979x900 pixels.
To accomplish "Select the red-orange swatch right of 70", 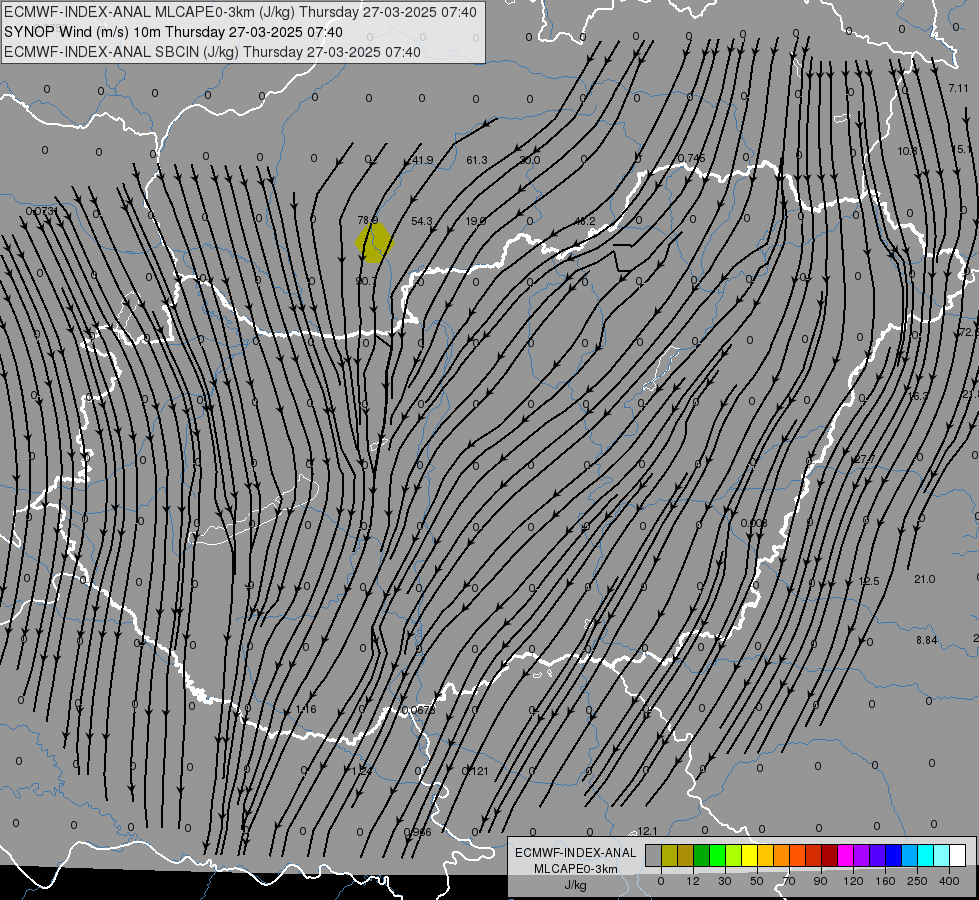I will tap(798, 856).
